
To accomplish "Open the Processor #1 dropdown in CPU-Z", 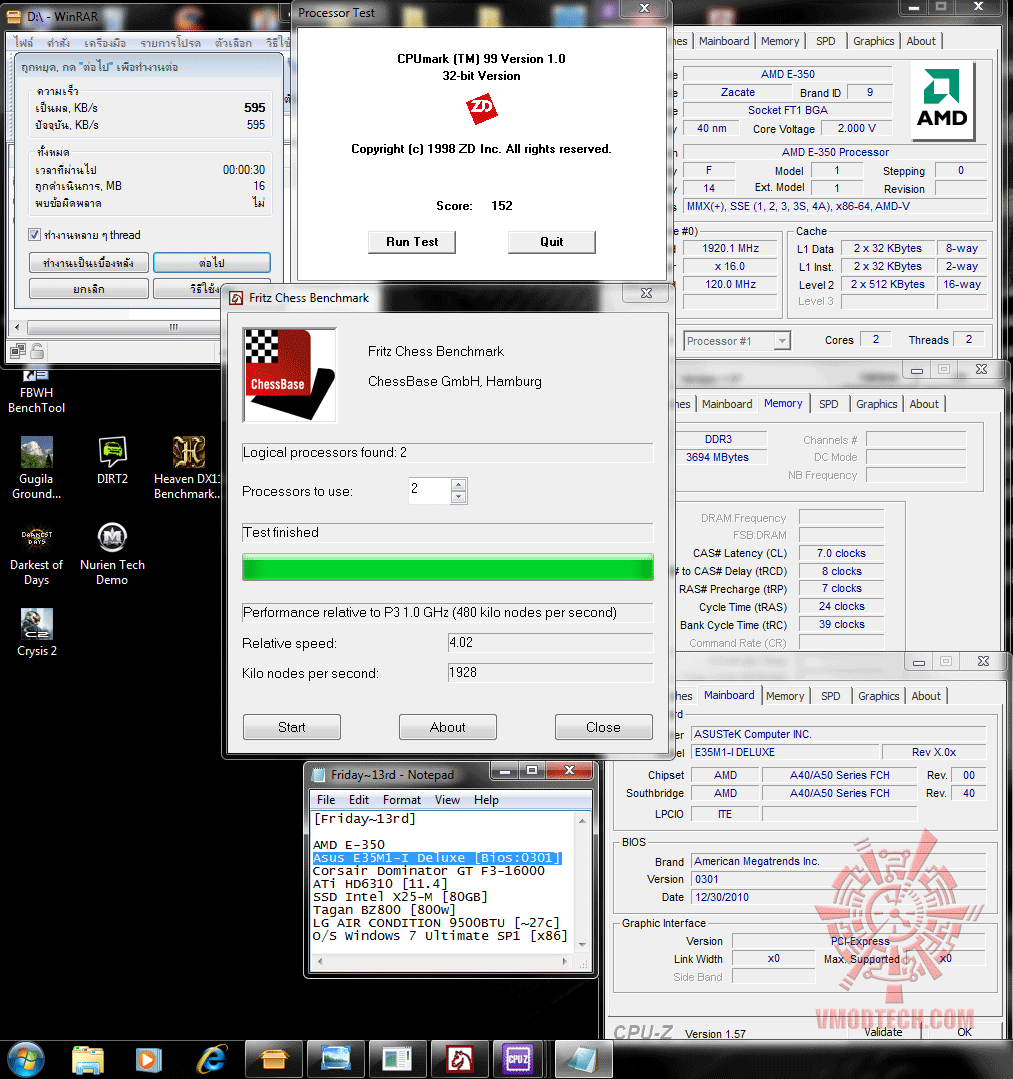I will (782, 341).
